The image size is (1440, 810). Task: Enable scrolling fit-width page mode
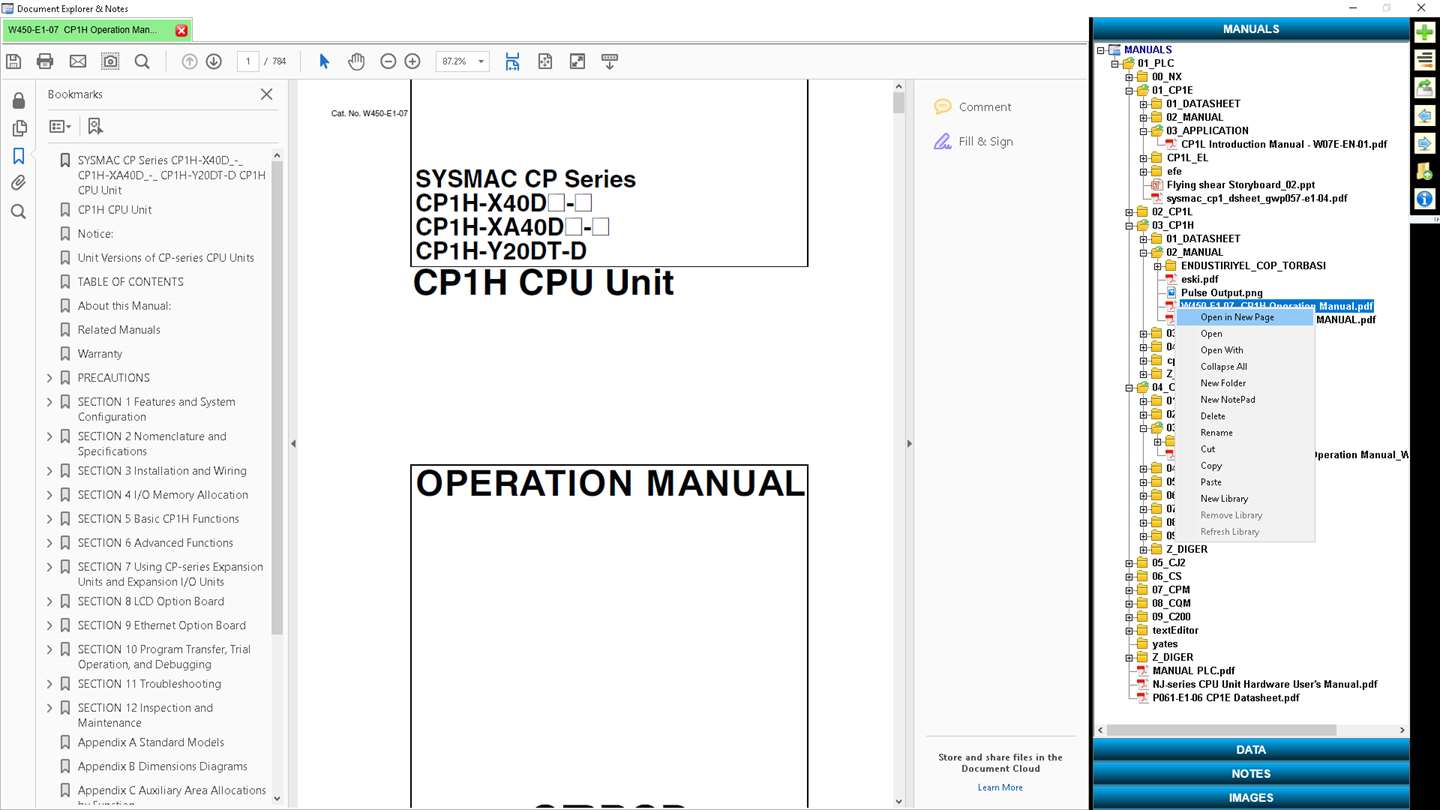[x=512, y=61]
